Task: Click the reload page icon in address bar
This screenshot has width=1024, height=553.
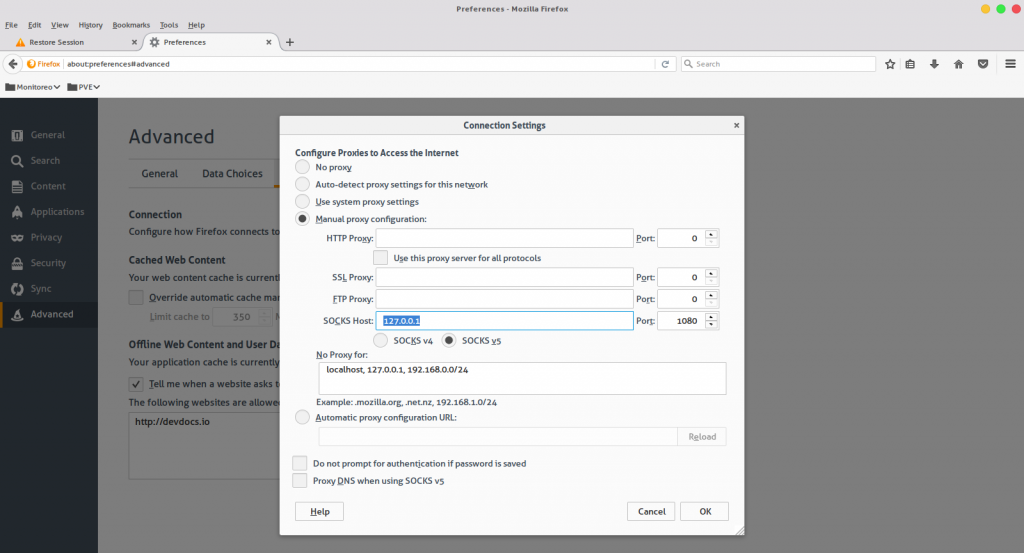Action: [x=665, y=64]
